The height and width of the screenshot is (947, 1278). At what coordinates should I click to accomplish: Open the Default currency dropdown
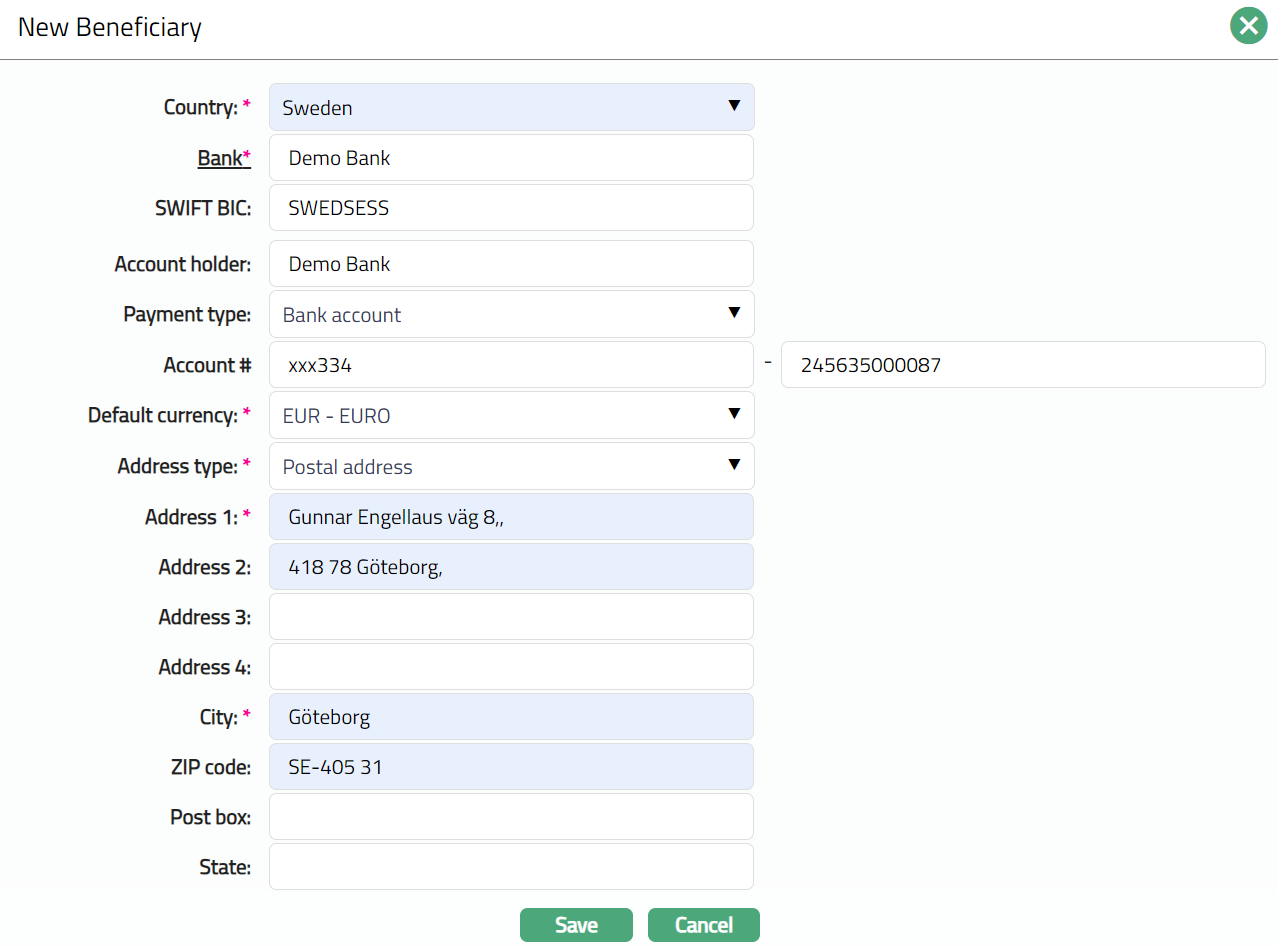click(x=511, y=415)
